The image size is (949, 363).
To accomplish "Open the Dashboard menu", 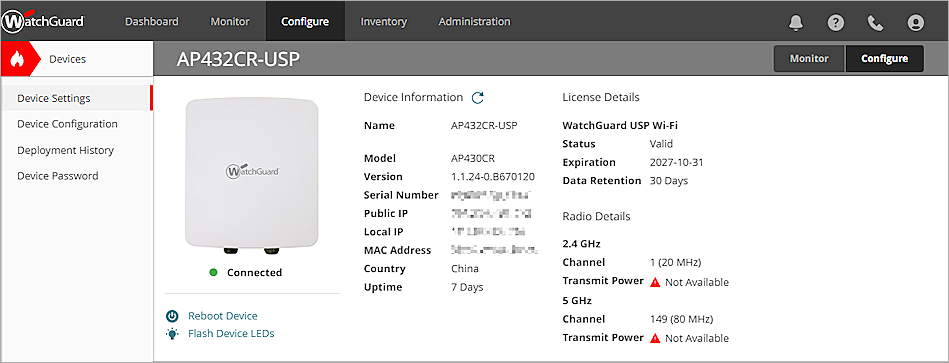I will point(151,21).
